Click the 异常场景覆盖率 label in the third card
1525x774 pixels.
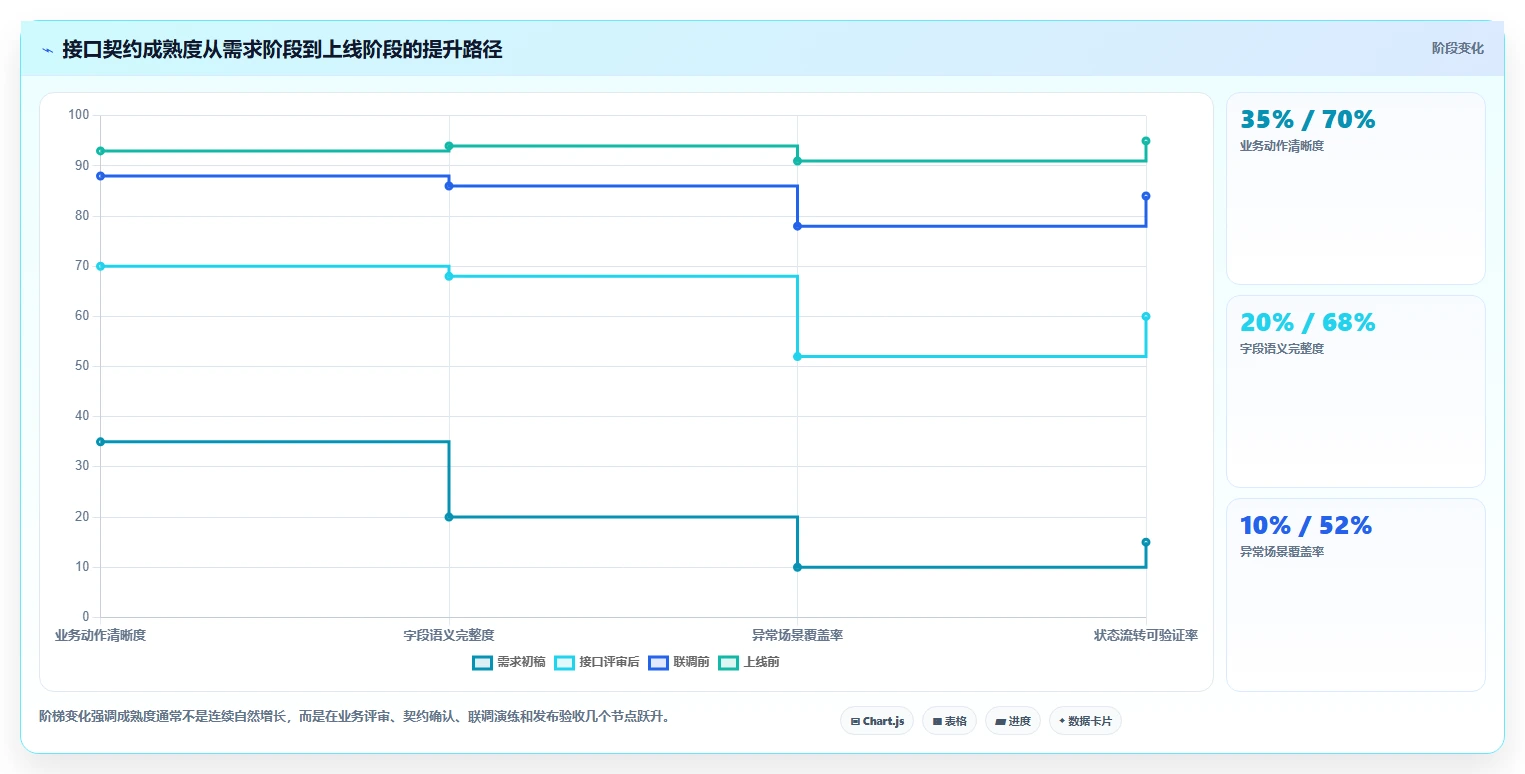coord(1282,552)
